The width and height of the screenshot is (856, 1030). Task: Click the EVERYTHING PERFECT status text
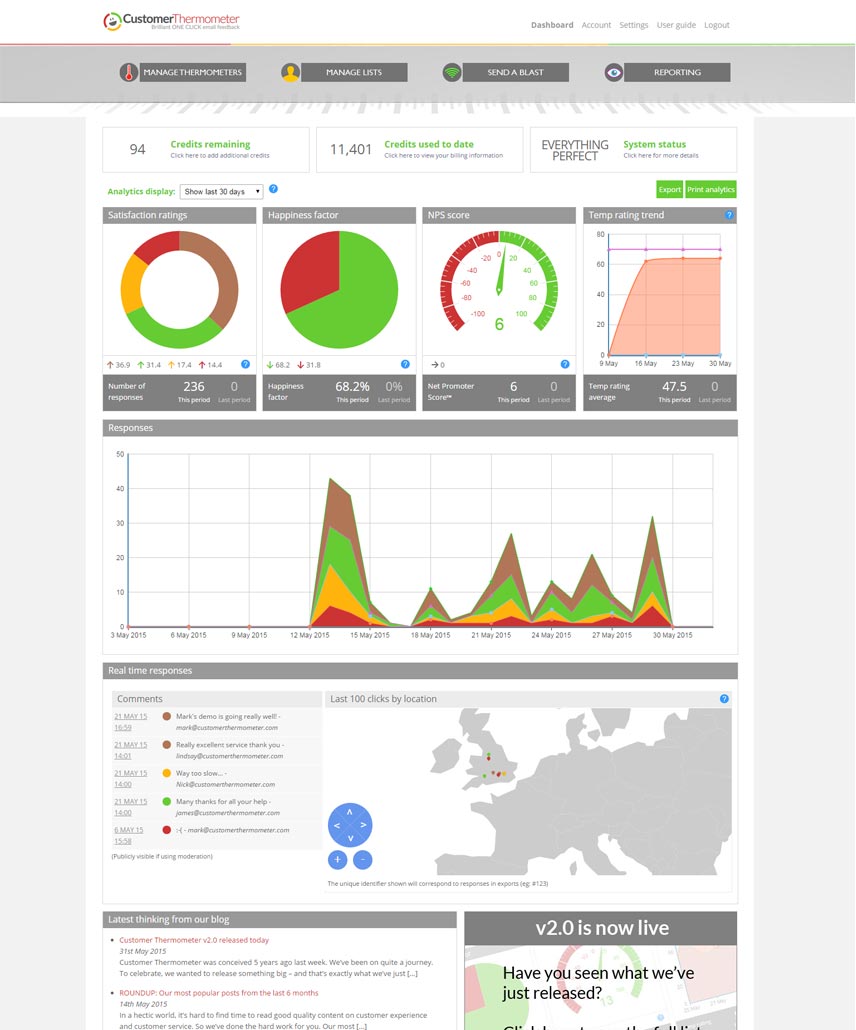point(575,150)
